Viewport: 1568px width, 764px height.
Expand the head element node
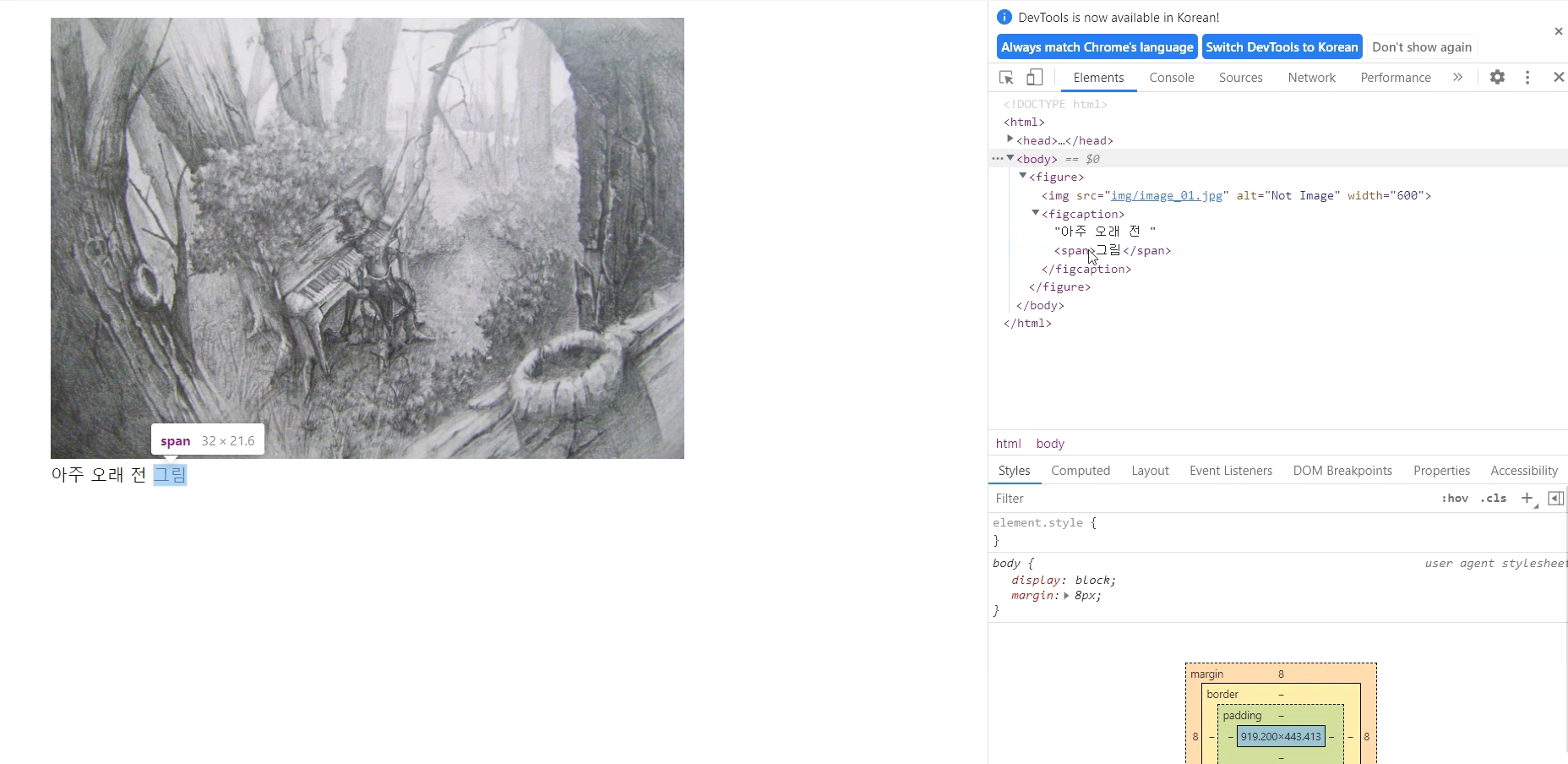click(1010, 139)
